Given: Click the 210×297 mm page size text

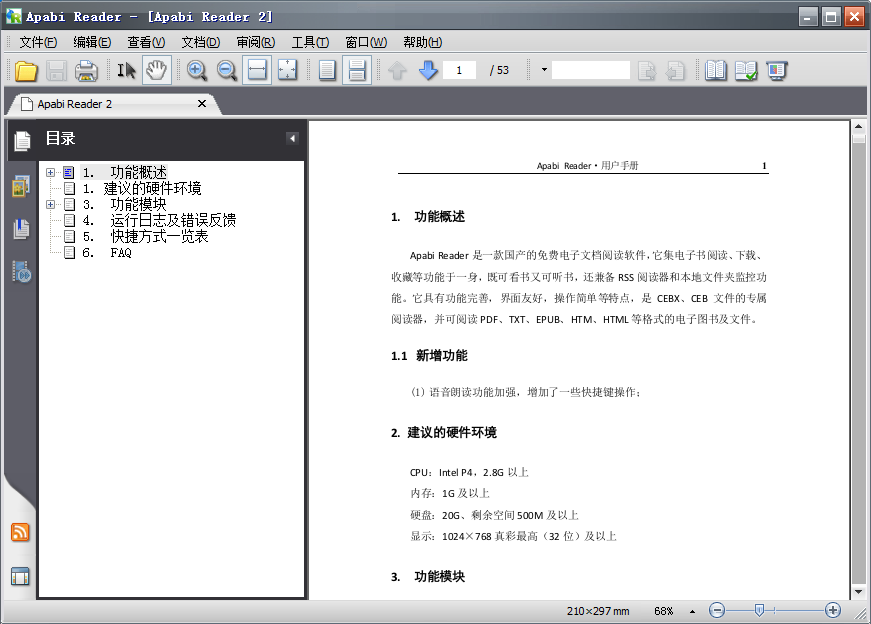Looking at the screenshot, I should click(598, 611).
